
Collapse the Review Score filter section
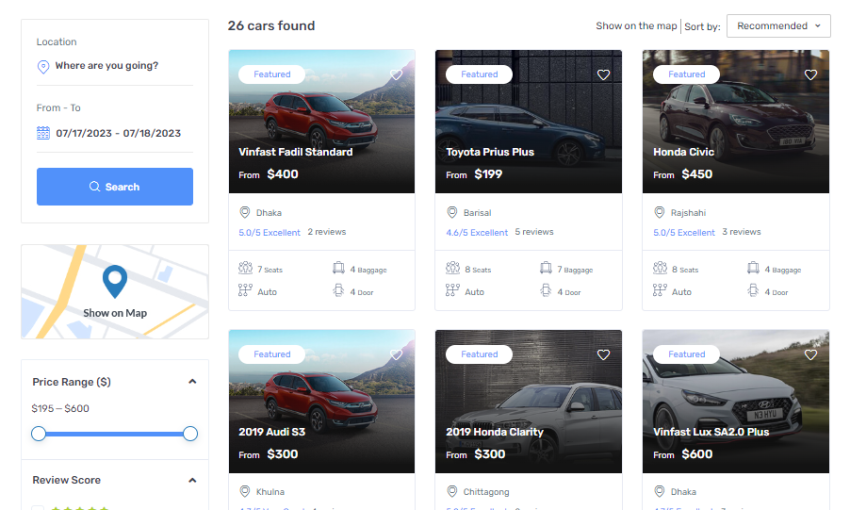(192, 480)
